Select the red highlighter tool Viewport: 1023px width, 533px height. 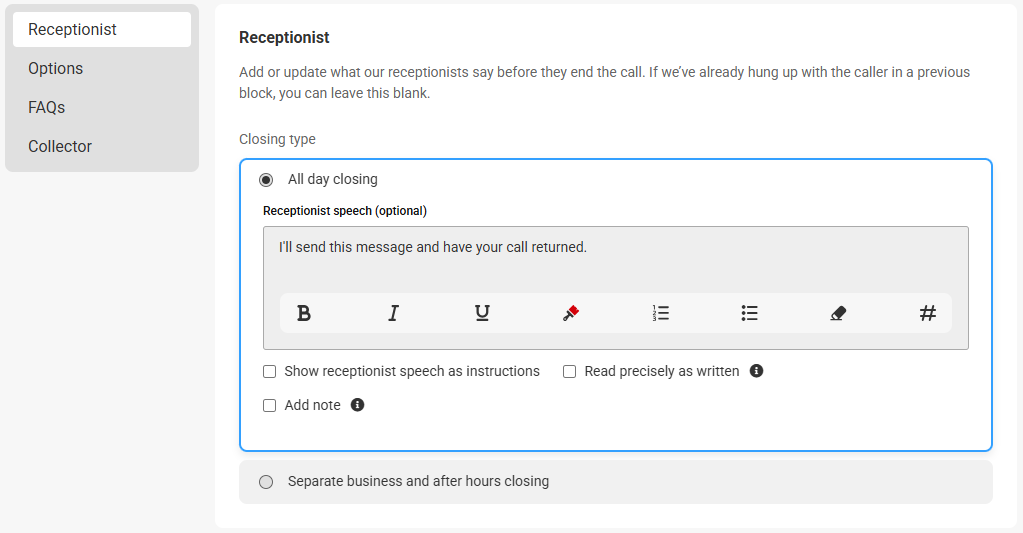tap(571, 313)
